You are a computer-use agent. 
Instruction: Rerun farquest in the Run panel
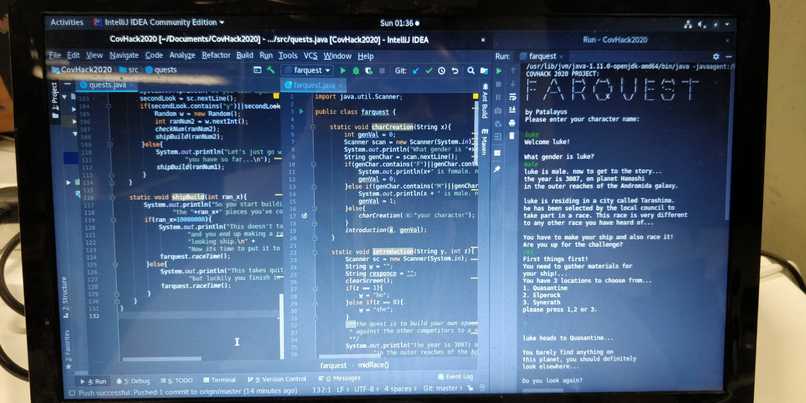pos(499,70)
